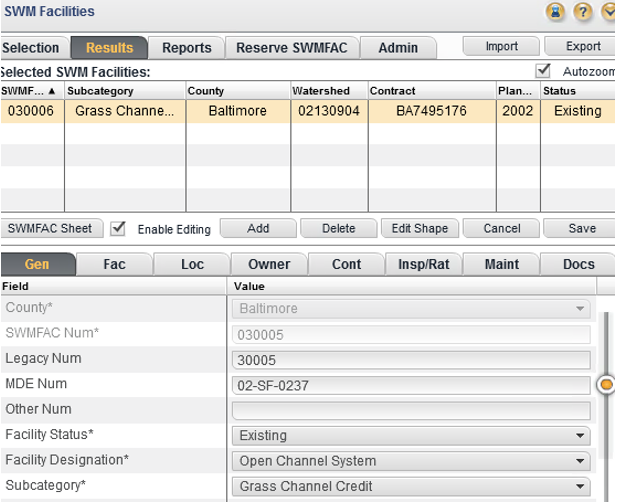This screenshot has height=504, width=619.
Task: Select the Fac detail tab
Action: [114, 264]
